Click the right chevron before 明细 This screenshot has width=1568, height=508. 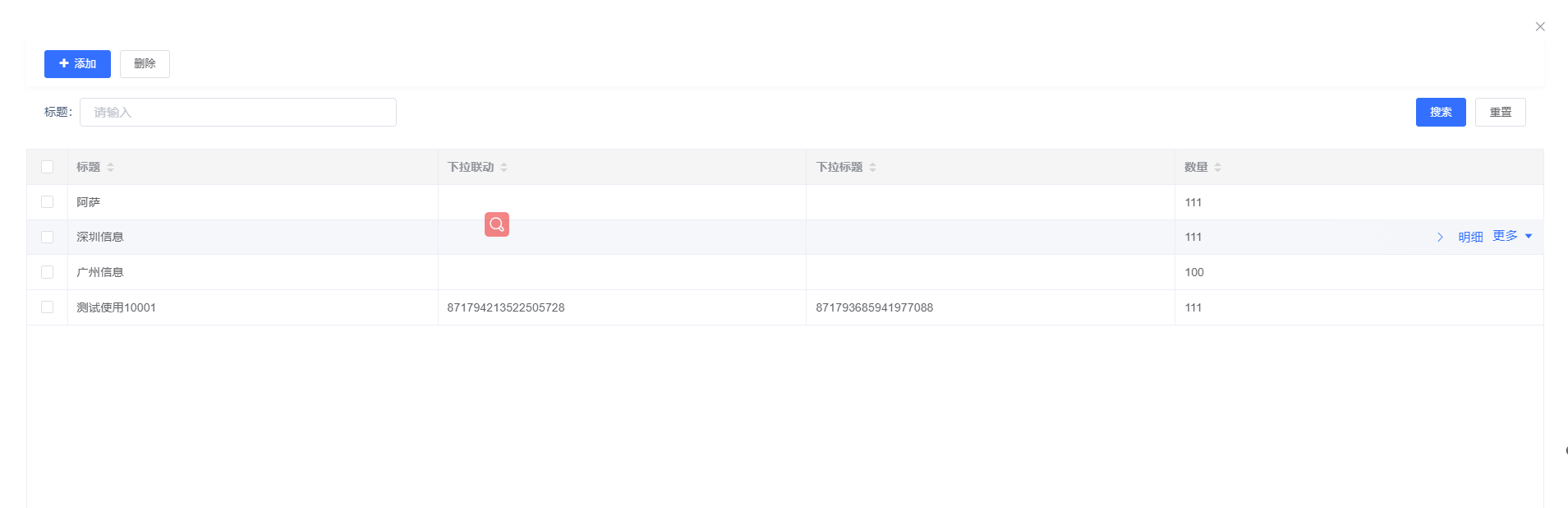click(x=1440, y=238)
